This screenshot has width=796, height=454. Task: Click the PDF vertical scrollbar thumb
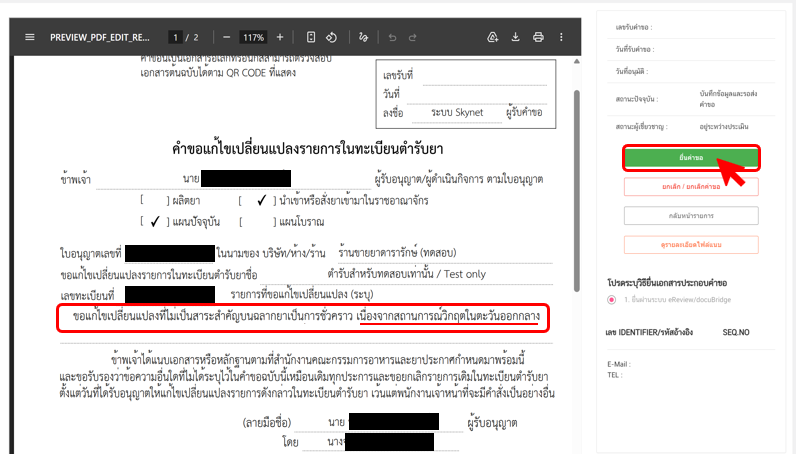point(577,191)
